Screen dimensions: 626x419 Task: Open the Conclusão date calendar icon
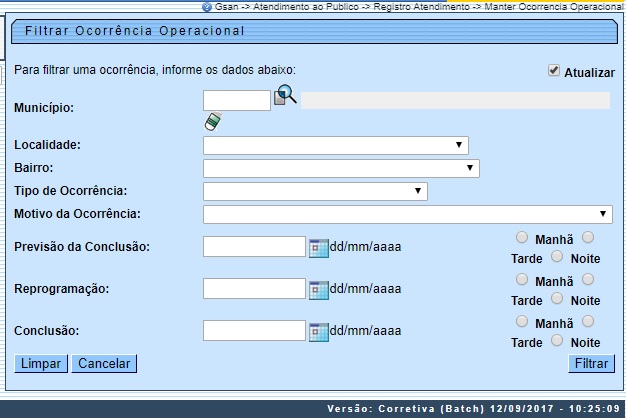click(x=318, y=331)
